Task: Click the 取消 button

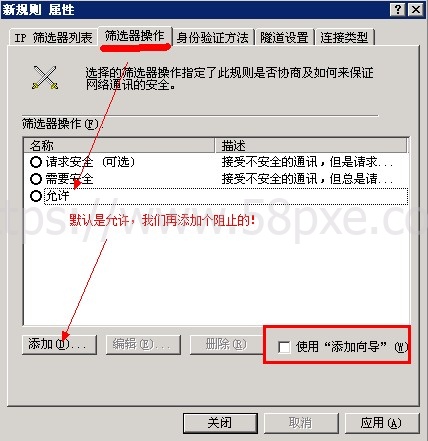Action: click(301, 423)
